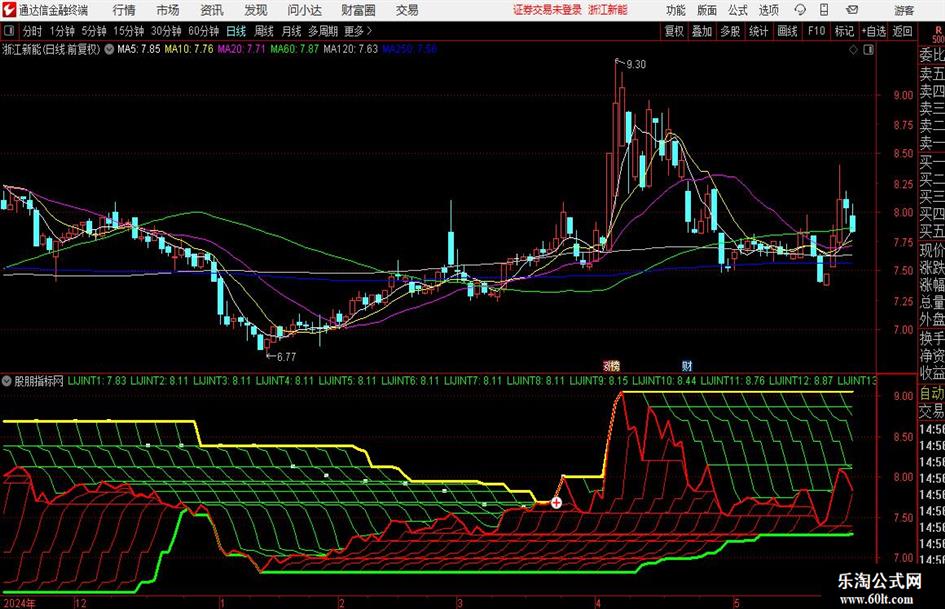The width and height of the screenshot is (945, 609).
Task: Expand the 股朋指标网 indicator dropdown
Action: [x=7, y=381]
